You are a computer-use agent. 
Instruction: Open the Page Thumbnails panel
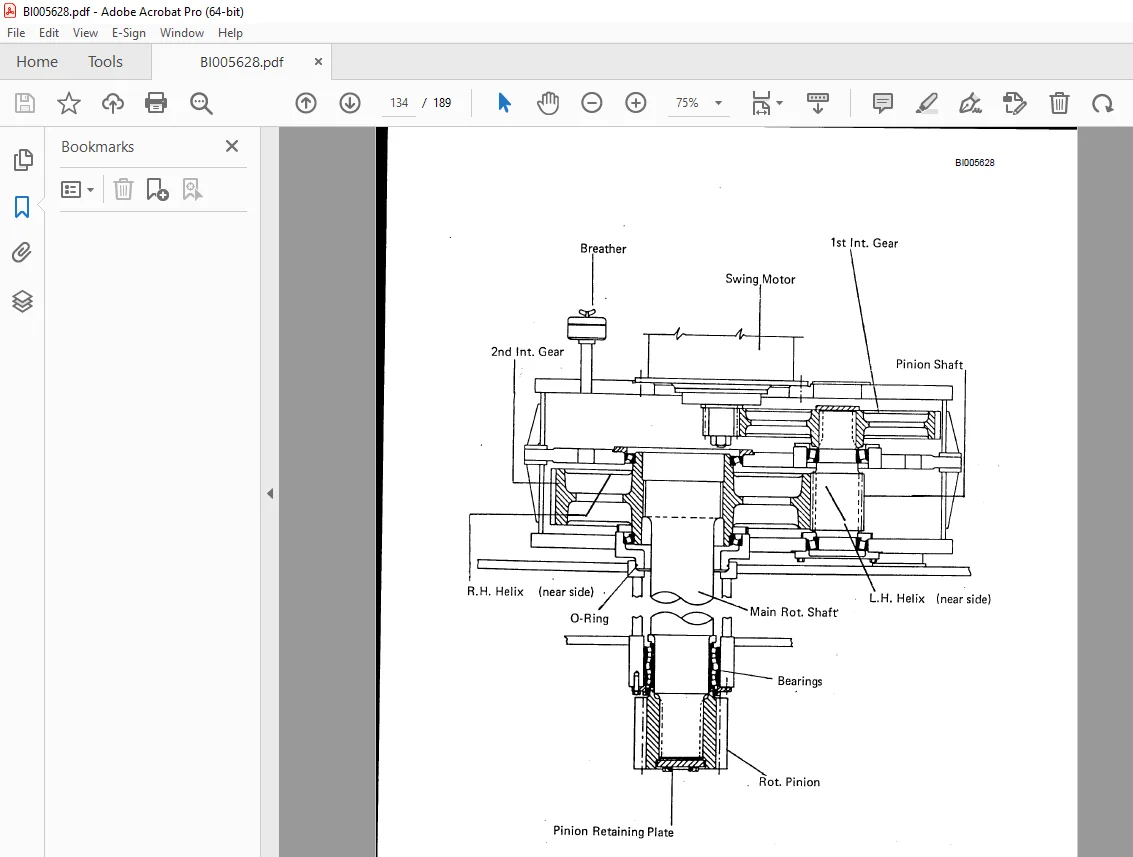coord(22,160)
